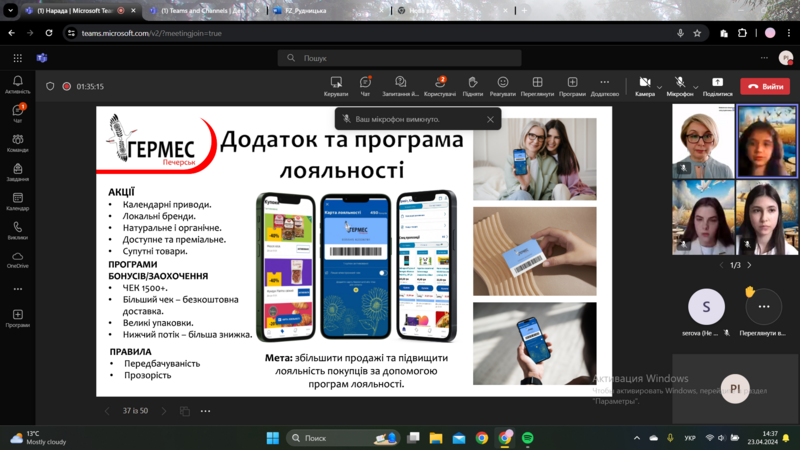This screenshot has height=450, width=800.
Task: Open the meeting Chat (Чат) panel
Action: point(365,86)
